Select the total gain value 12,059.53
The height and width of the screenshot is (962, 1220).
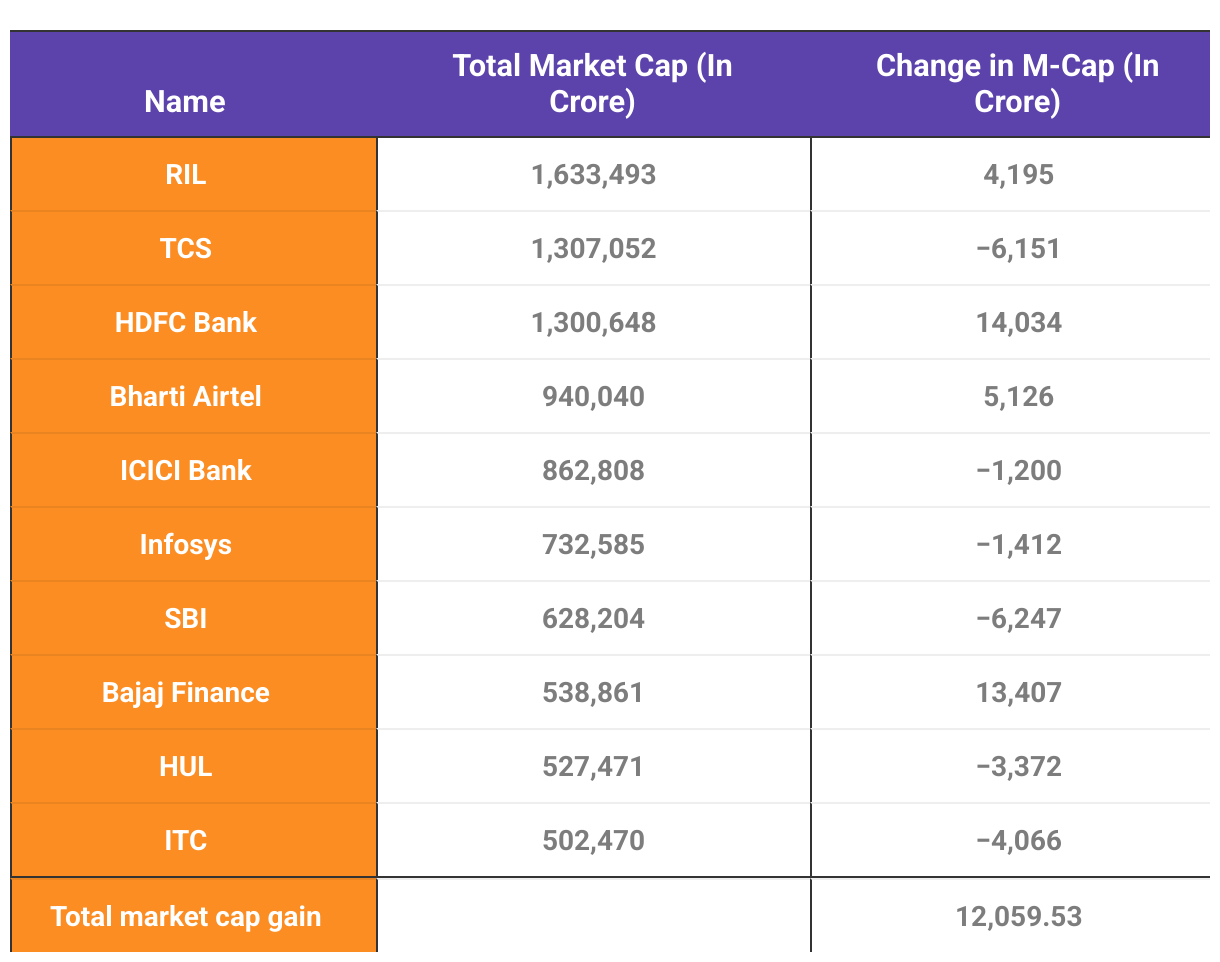(x=1018, y=917)
